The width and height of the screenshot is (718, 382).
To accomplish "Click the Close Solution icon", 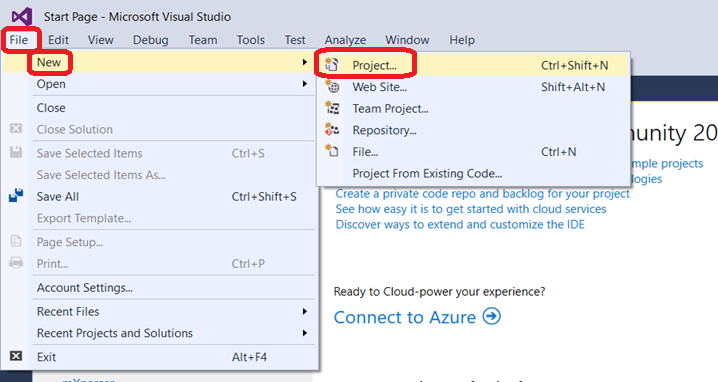I will 16,128.
